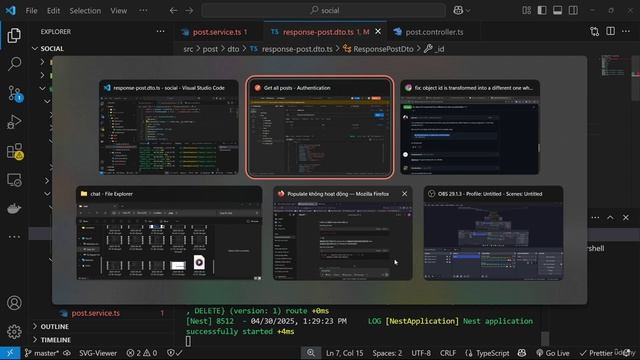This screenshot has width=640, height=360.
Task: Open Explorer views and more actions
Action: (160, 31)
